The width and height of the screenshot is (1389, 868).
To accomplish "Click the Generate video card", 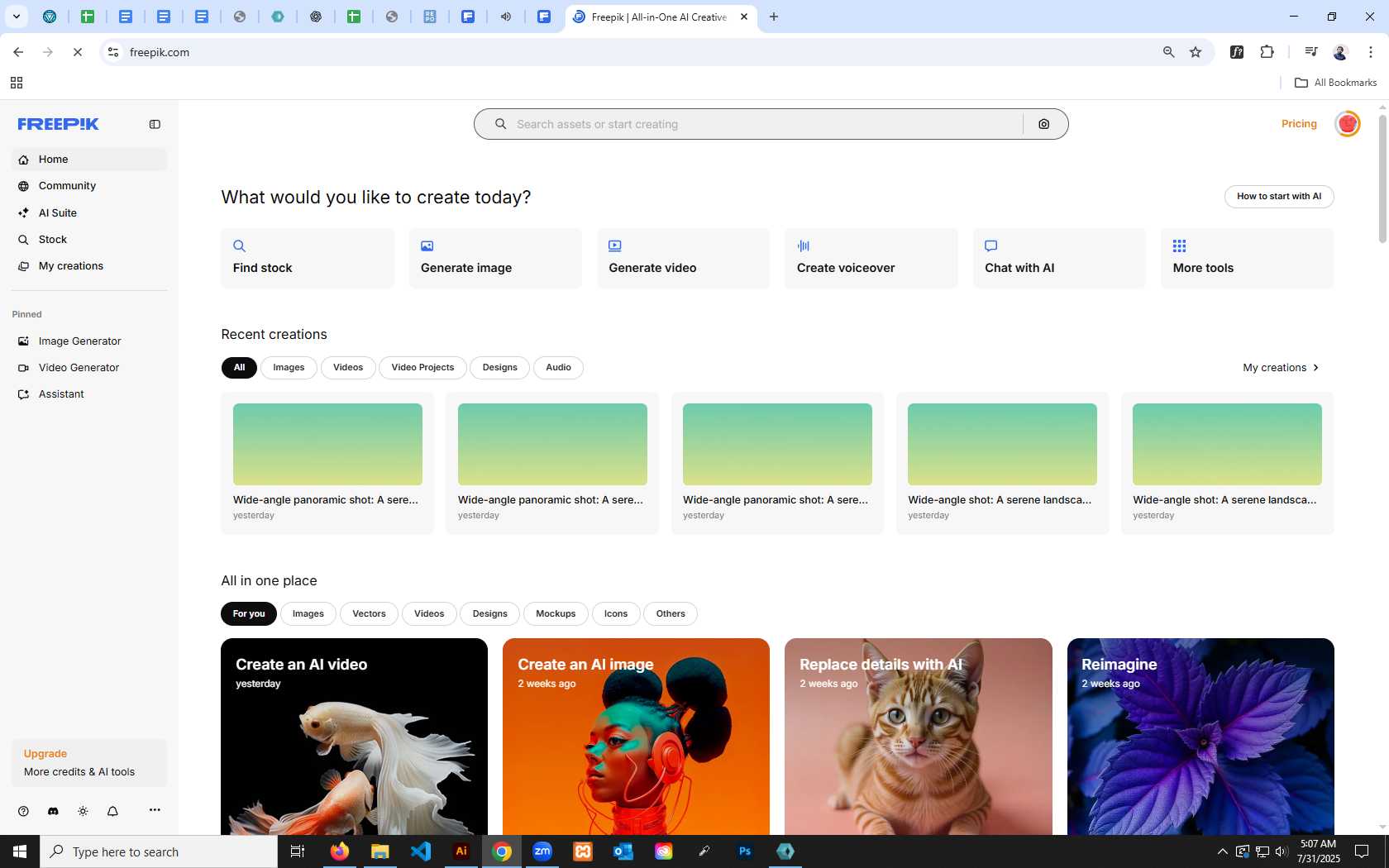I will coord(683,259).
